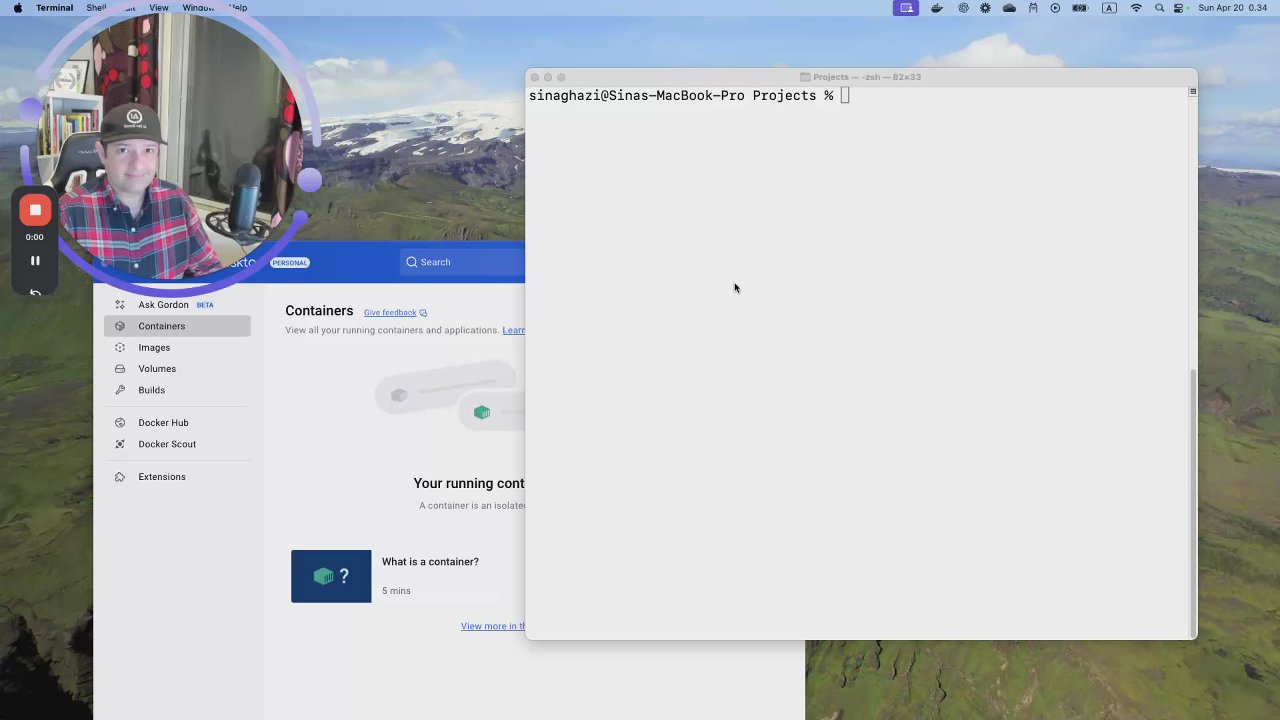Open the Extensions puzzle icon in Docker
1280x720 pixels.
click(x=120, y=477)
